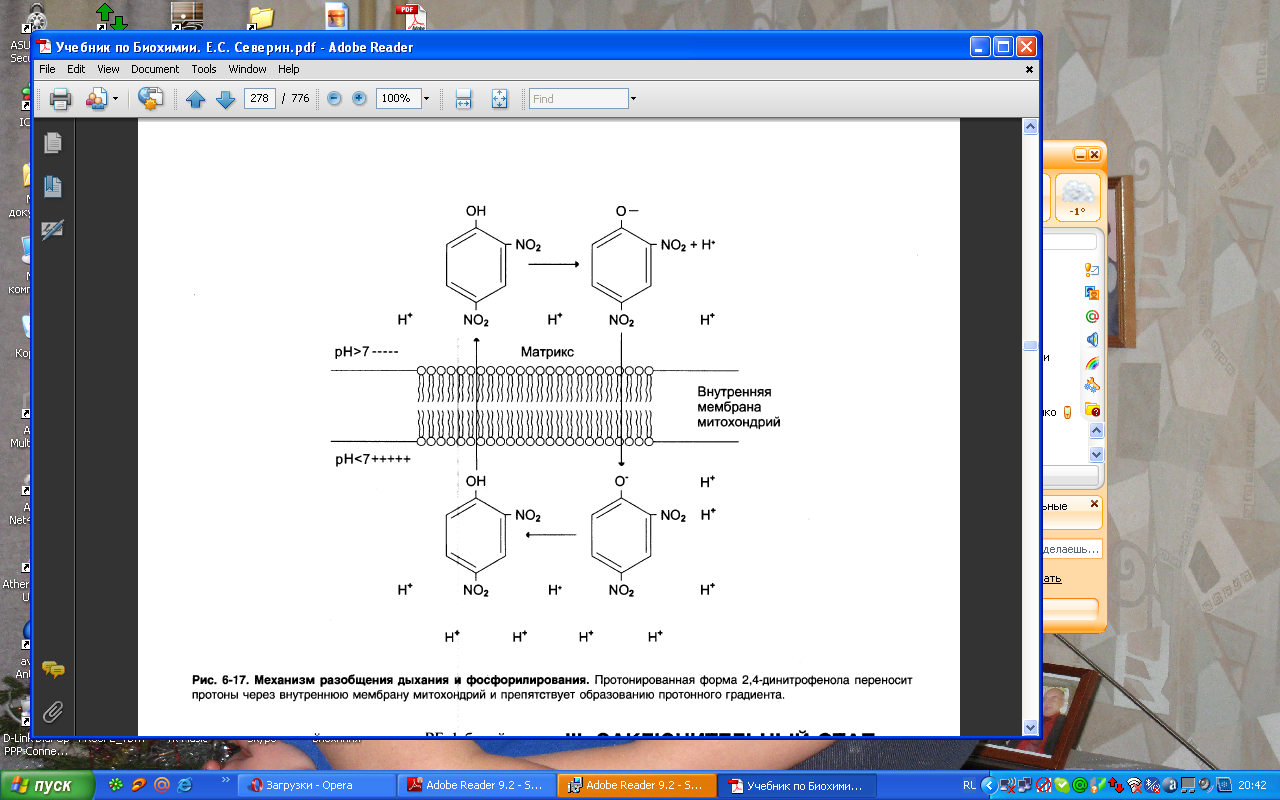Show the Bookmarks panel

[x=53, y=186]
